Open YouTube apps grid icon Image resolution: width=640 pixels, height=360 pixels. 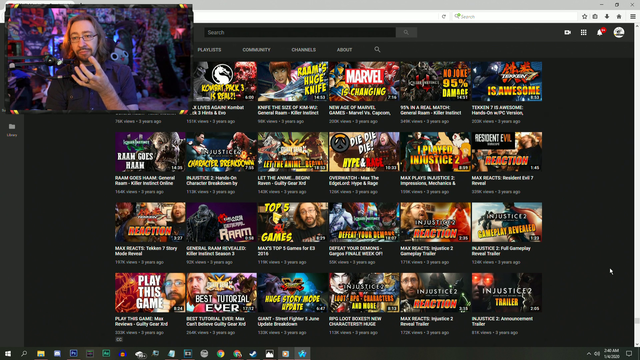[x=584, y=32]
